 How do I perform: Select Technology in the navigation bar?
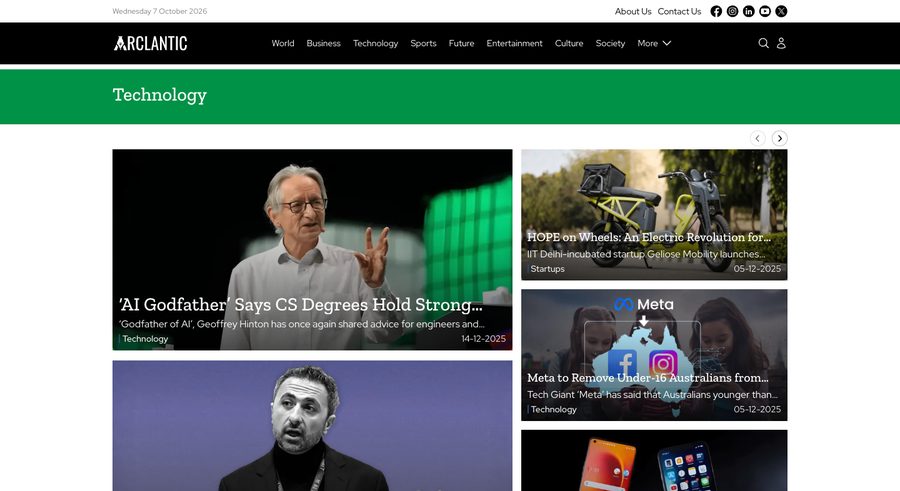click(375, 43)
